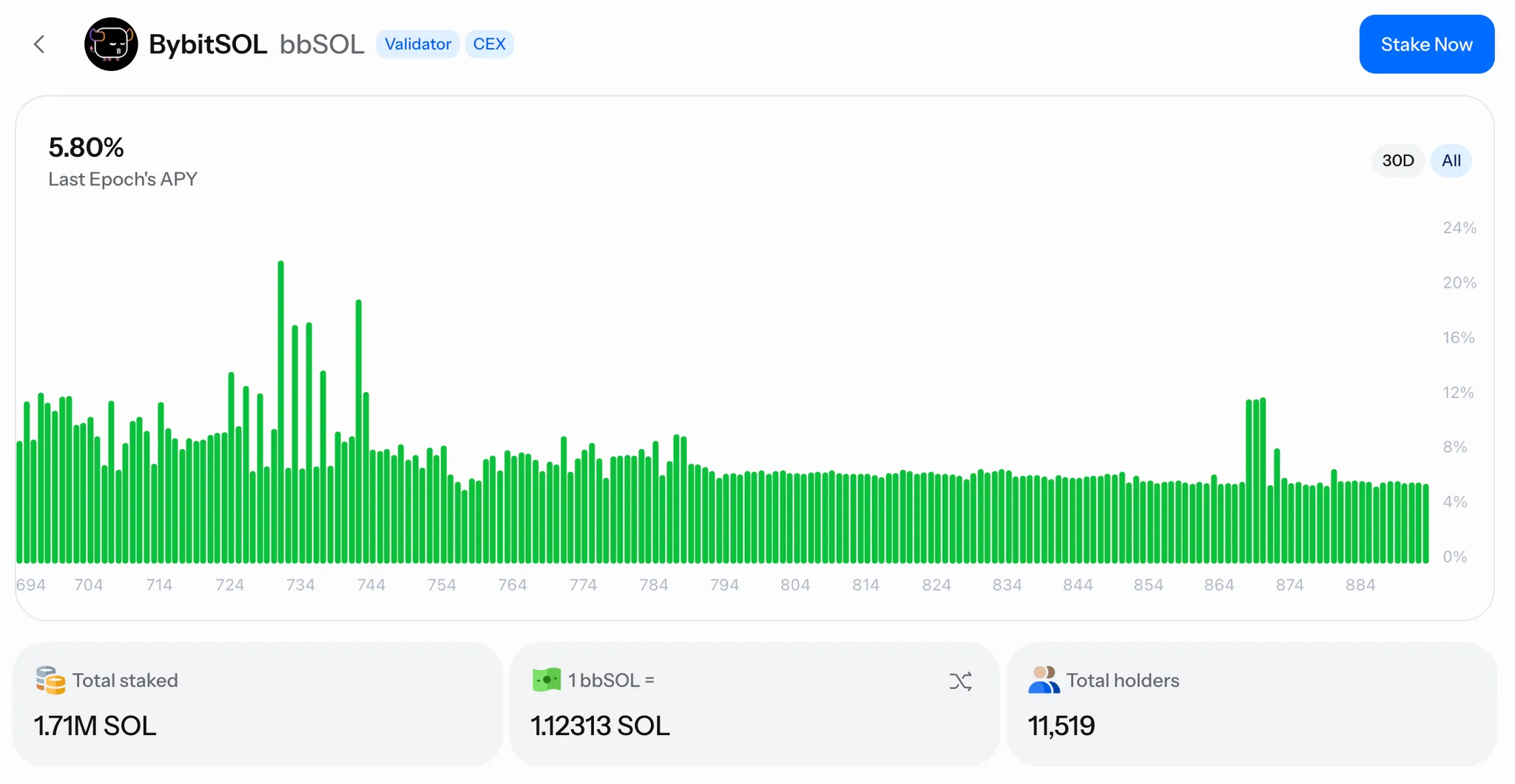
Task: Click the BybitSOL logo avatar
Action: pos(111,44)
